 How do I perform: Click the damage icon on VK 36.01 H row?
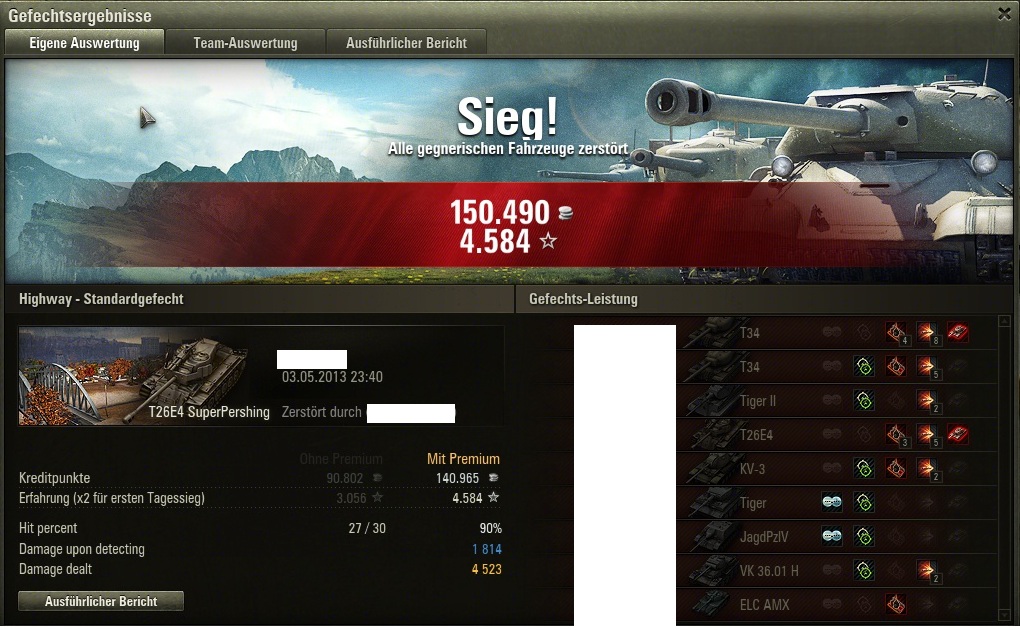point(927,571)
